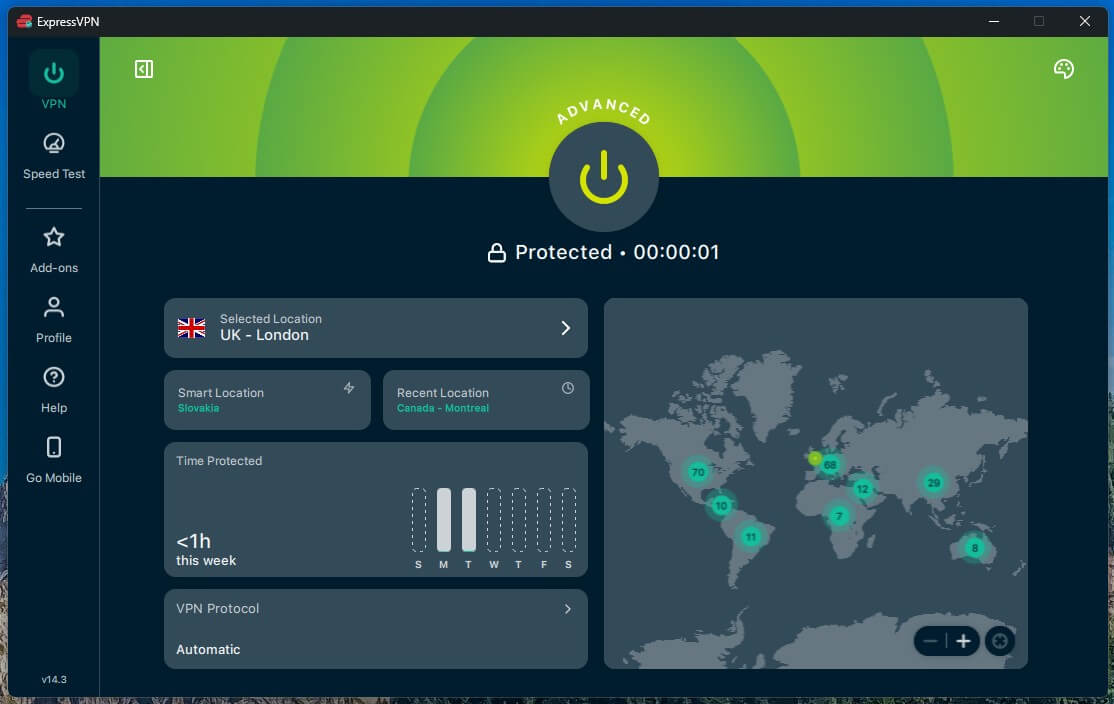Screen dimensions: 1114x704
Task: Click the Automatic protocol value
Action: [x=208, y=649]
